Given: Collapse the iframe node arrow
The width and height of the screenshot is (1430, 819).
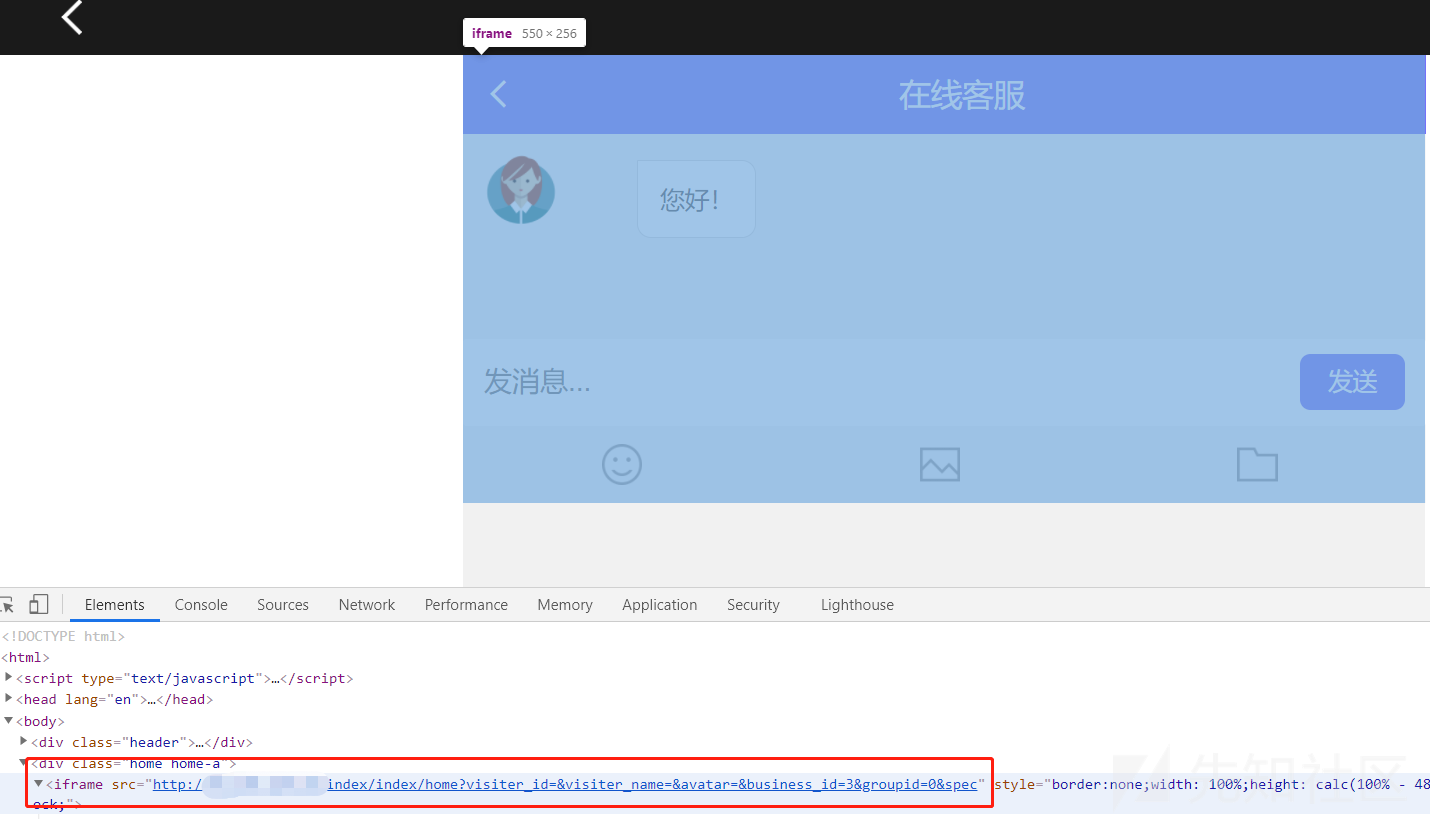Looking at the screenshot, I should [39, 783].
